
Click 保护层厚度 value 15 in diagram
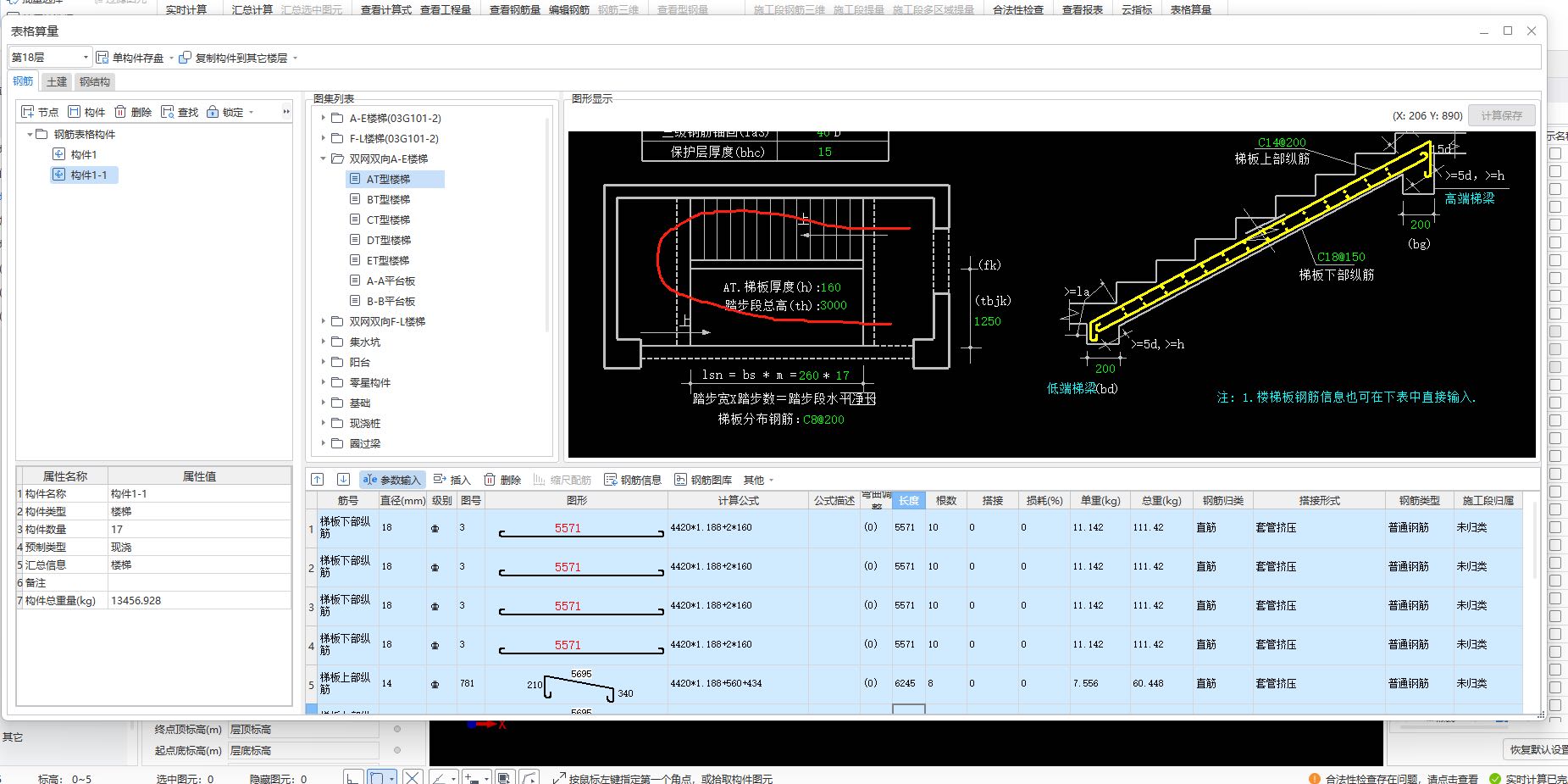point(824,152)
